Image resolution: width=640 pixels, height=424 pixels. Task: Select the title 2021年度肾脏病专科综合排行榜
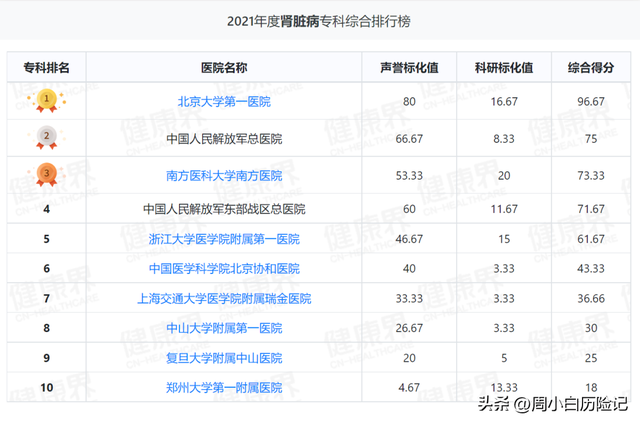click(x=319, y=21)
